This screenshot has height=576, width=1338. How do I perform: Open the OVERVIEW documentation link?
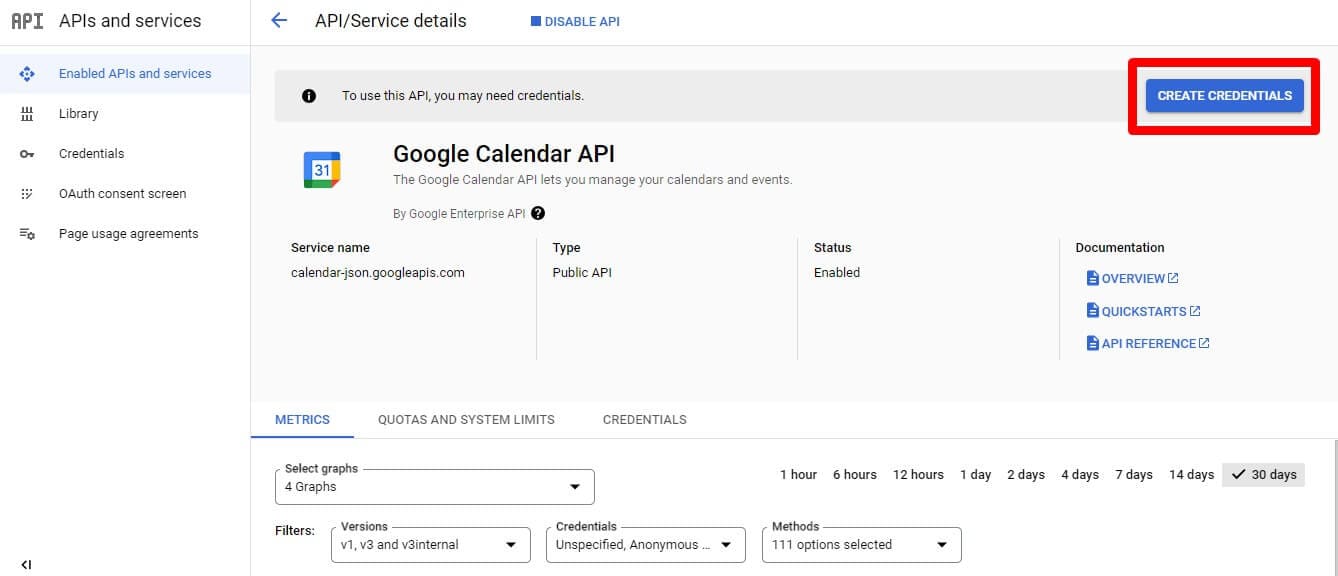1133,278
